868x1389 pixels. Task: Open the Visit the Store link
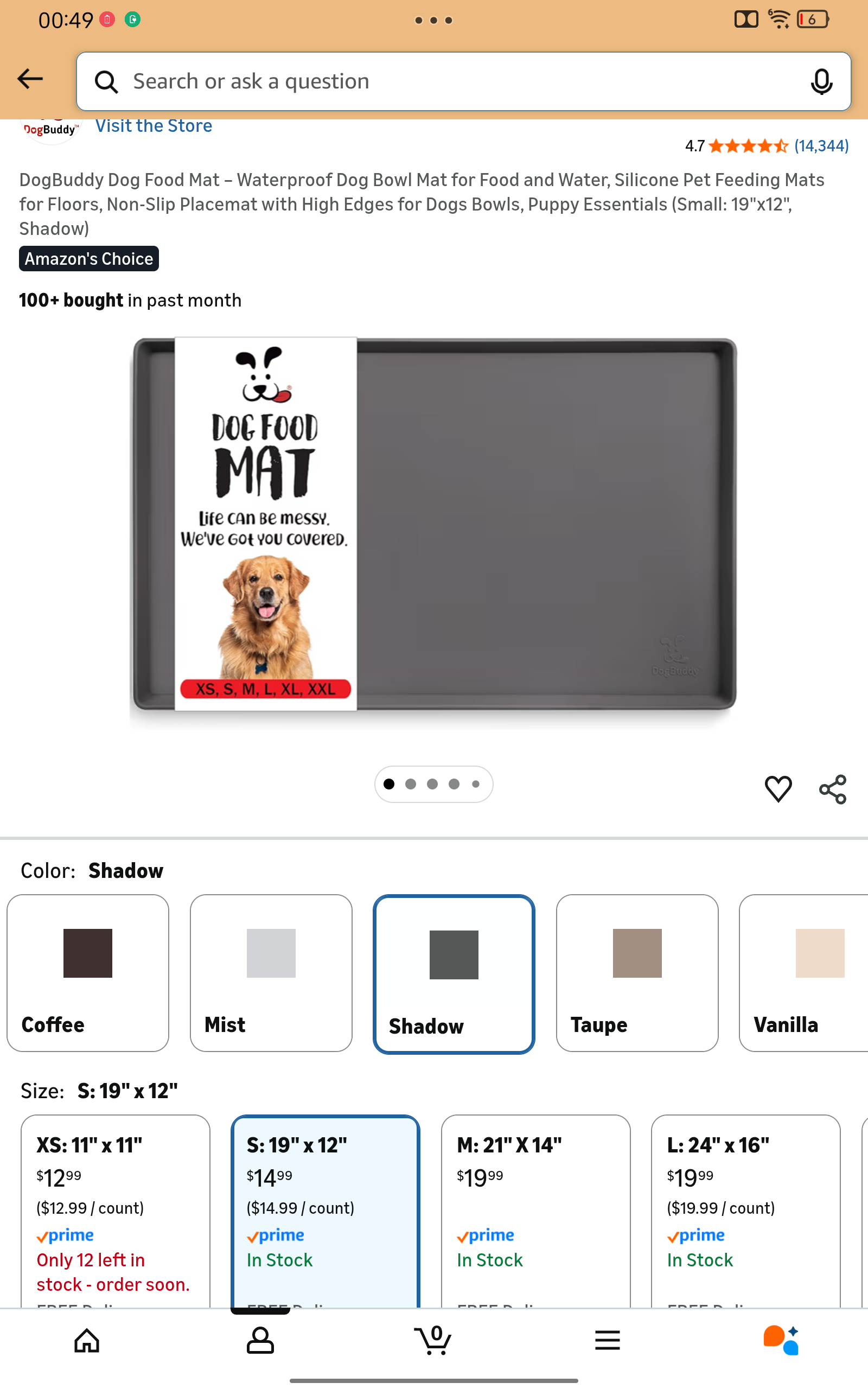pyautogui.click(x=154, y=126)
